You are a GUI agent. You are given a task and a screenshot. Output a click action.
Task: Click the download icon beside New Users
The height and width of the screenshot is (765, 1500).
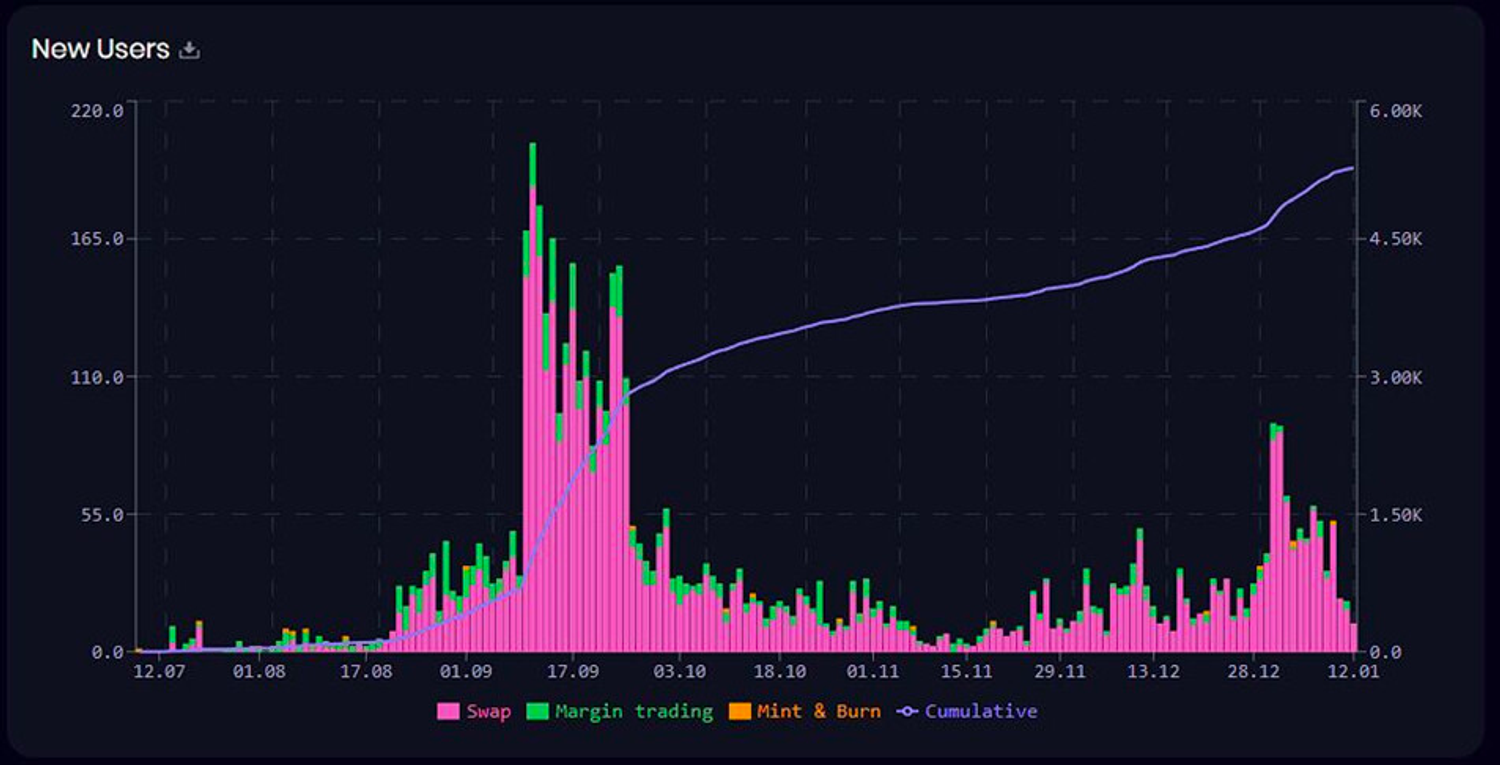pos(189,50)
